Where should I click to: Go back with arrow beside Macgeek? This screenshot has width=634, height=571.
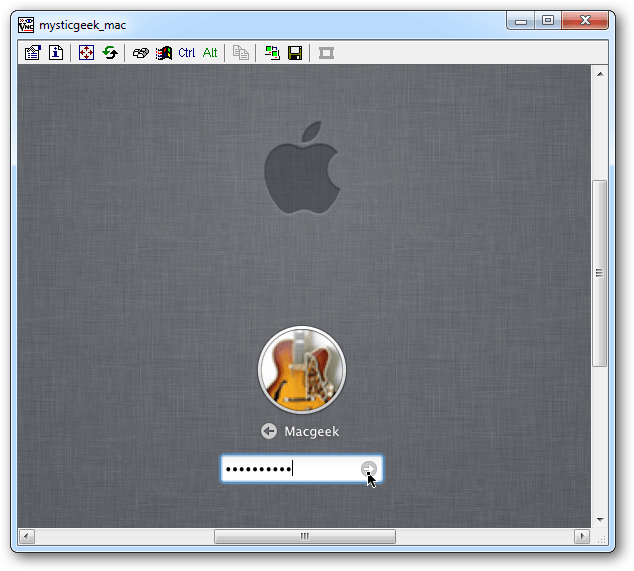(x=269, y=431)
